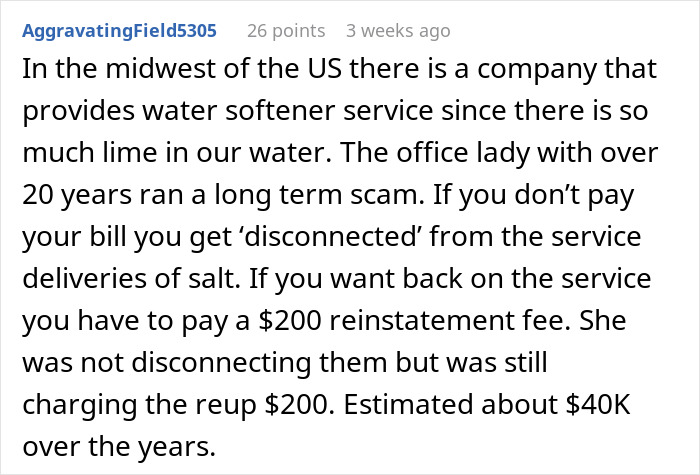Click the "26 points" score

286,31
